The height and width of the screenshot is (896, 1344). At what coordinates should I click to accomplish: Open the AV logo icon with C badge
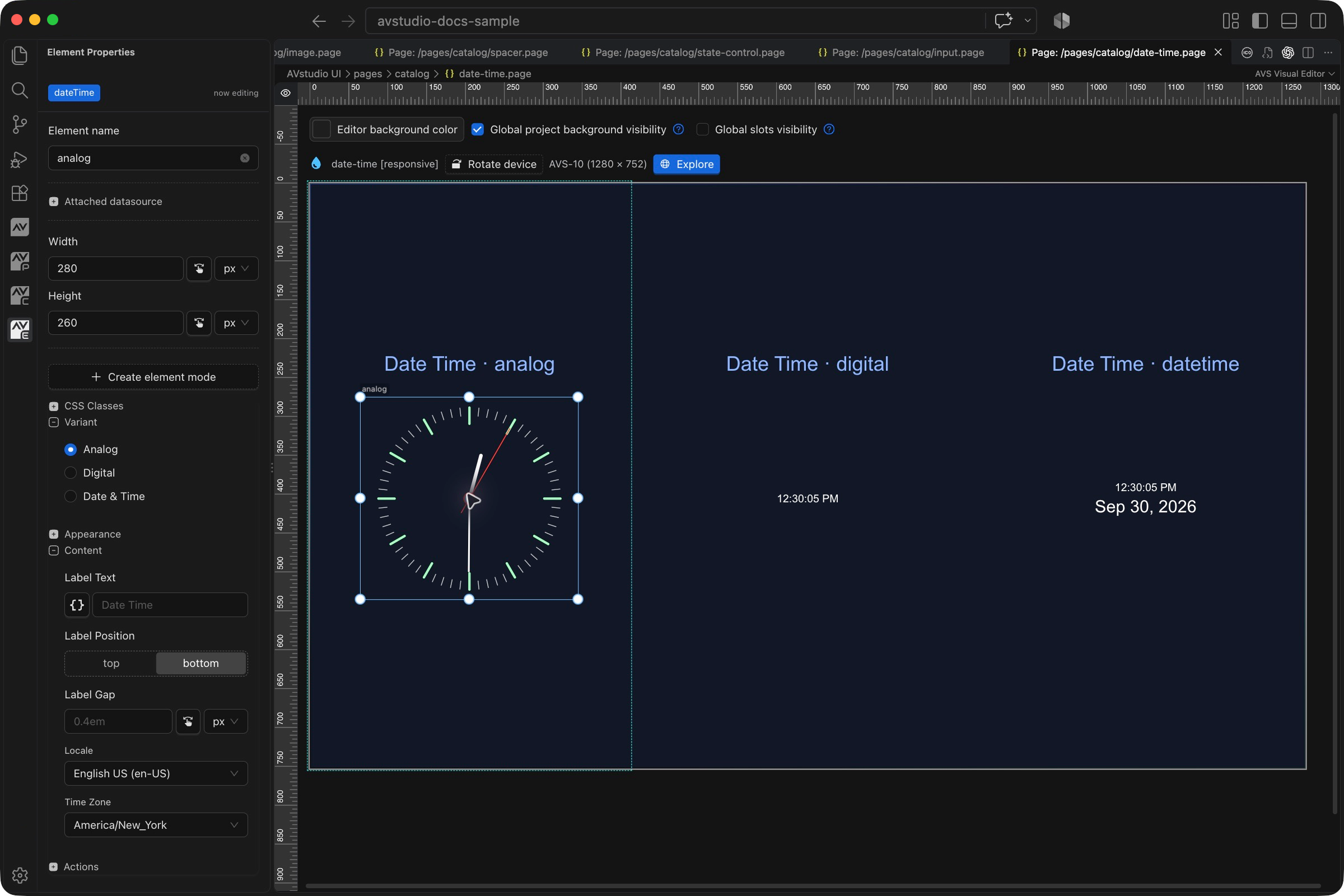pyautogui.click(x=20, y=296)
